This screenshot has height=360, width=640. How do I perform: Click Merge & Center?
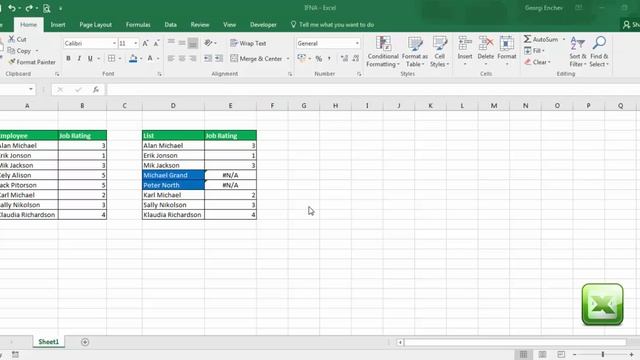256,59
